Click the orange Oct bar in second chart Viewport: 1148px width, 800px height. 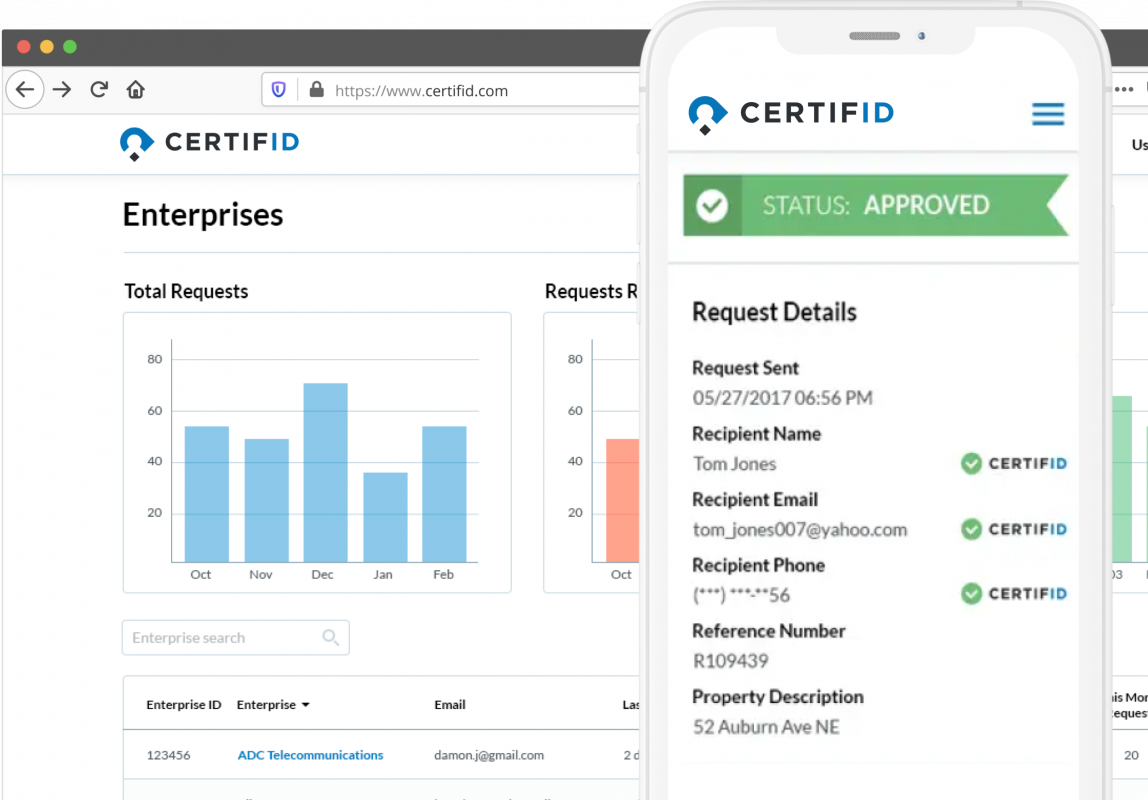click(x=622, y=501)
